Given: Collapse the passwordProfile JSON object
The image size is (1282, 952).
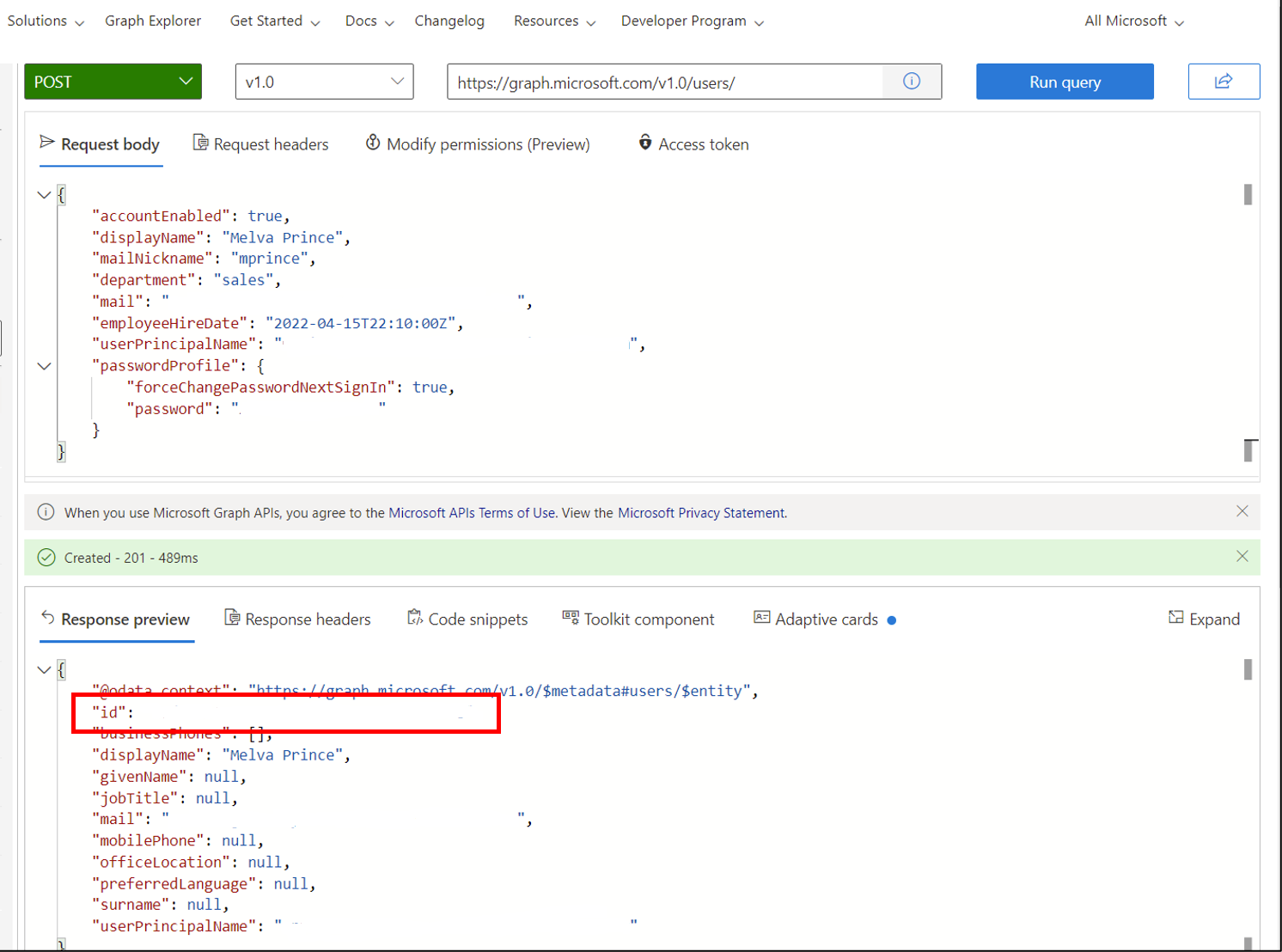Looking at the screenshot, I should click(x=44, y=367).
